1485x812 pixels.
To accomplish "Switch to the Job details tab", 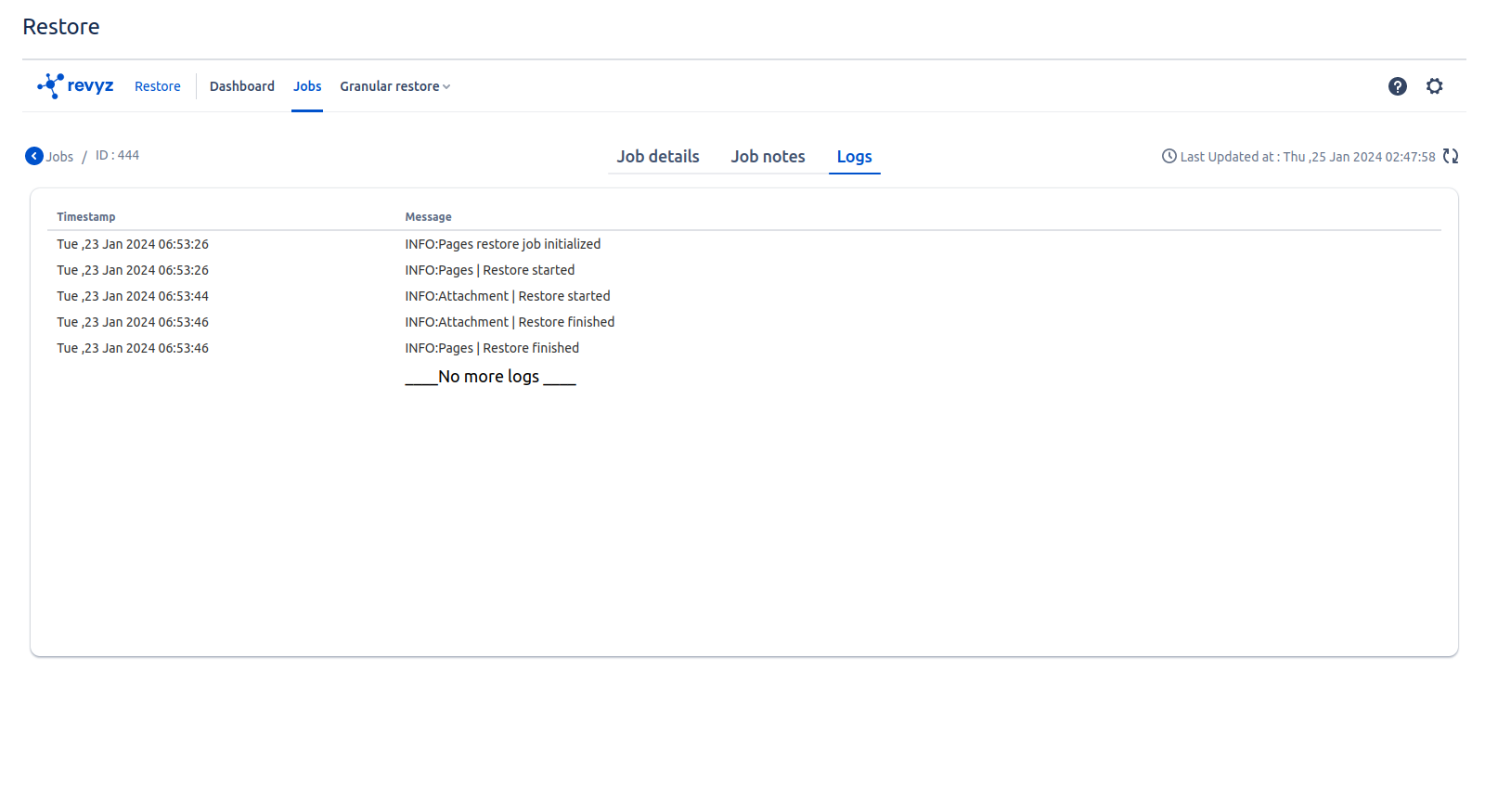I will [657, 157].
